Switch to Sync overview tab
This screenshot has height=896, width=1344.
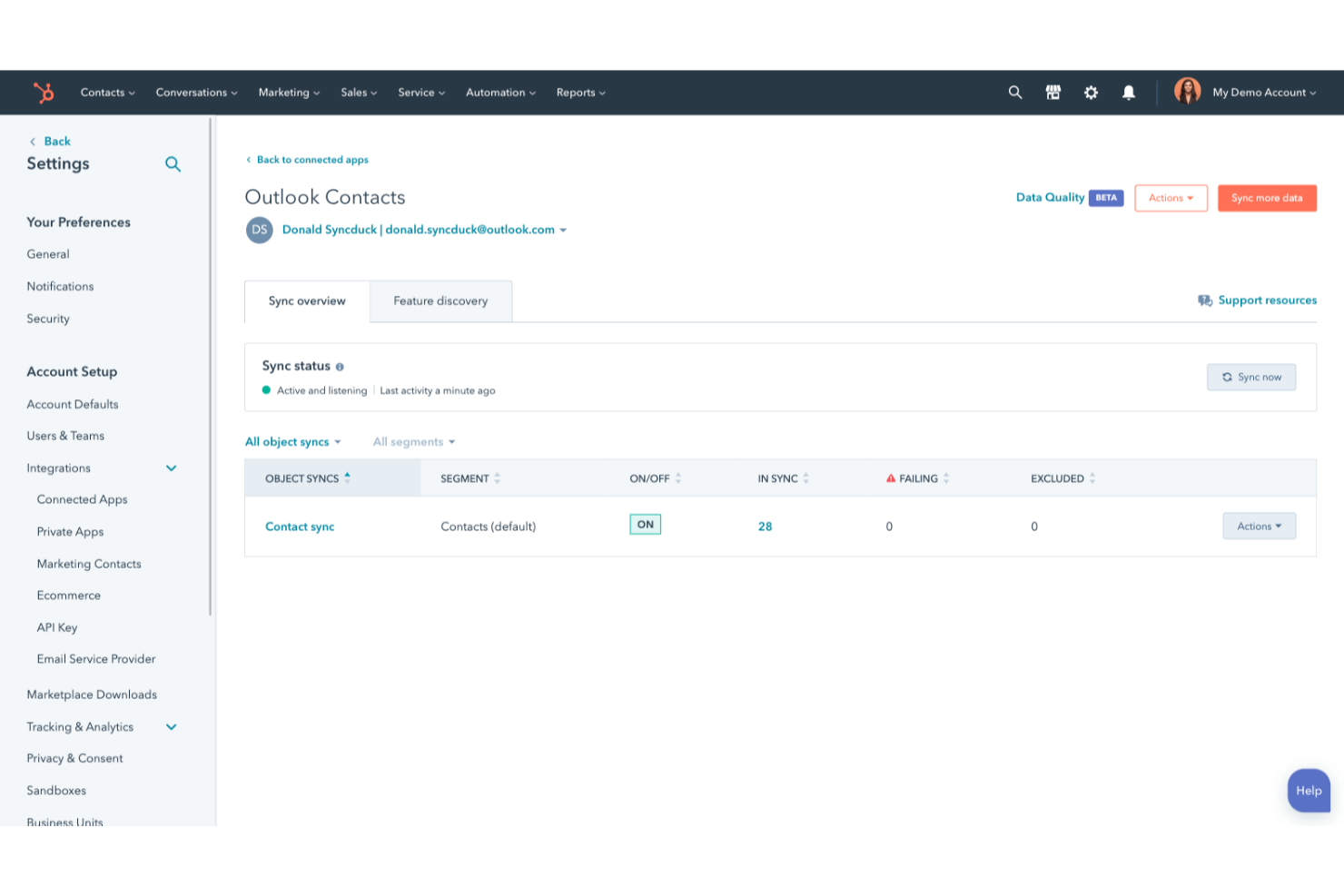click(x=307, y=301)
